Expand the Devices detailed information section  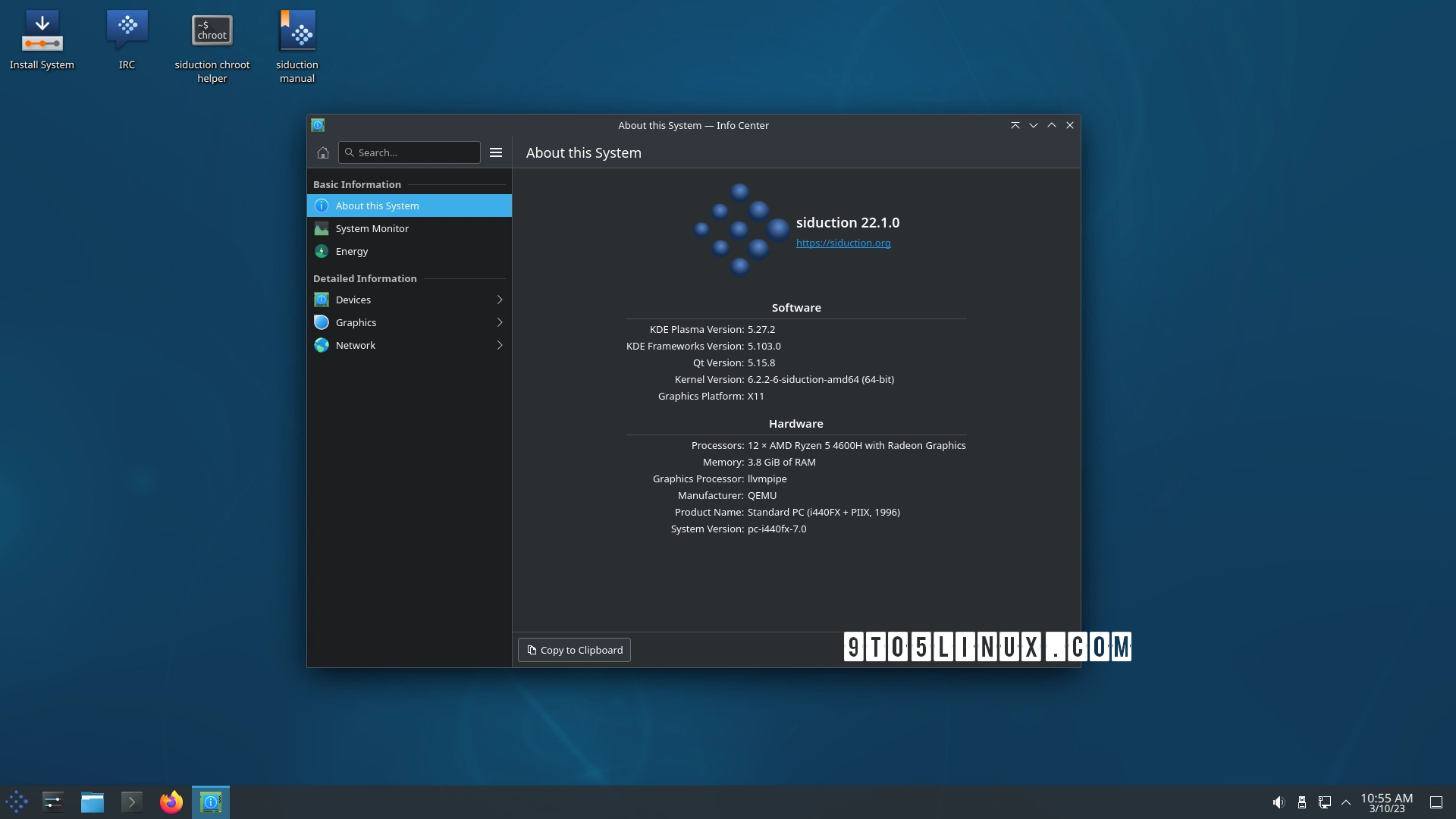point(353,300)
